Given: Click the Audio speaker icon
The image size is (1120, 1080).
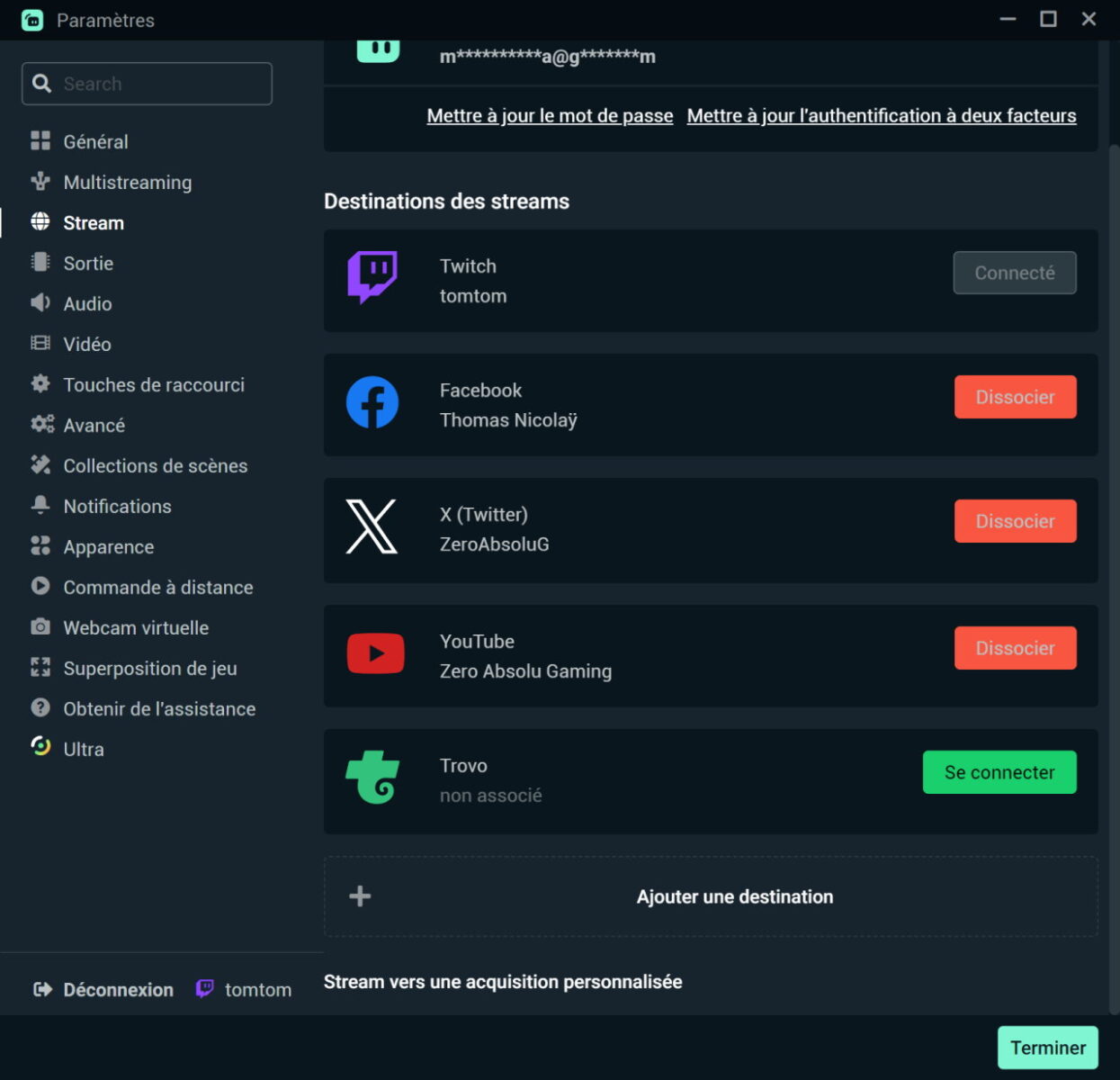Looking at the screenshot, I should (40, 302).
